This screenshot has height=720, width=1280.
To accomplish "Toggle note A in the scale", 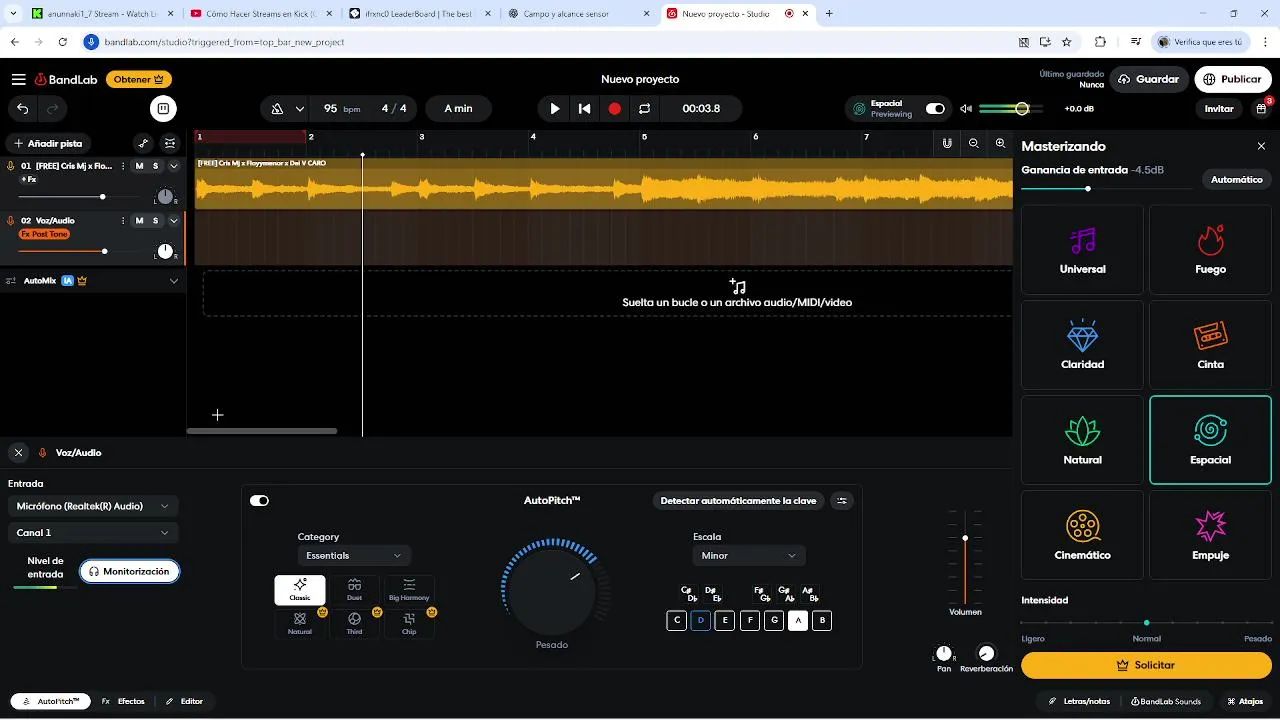I will (798, 620).
